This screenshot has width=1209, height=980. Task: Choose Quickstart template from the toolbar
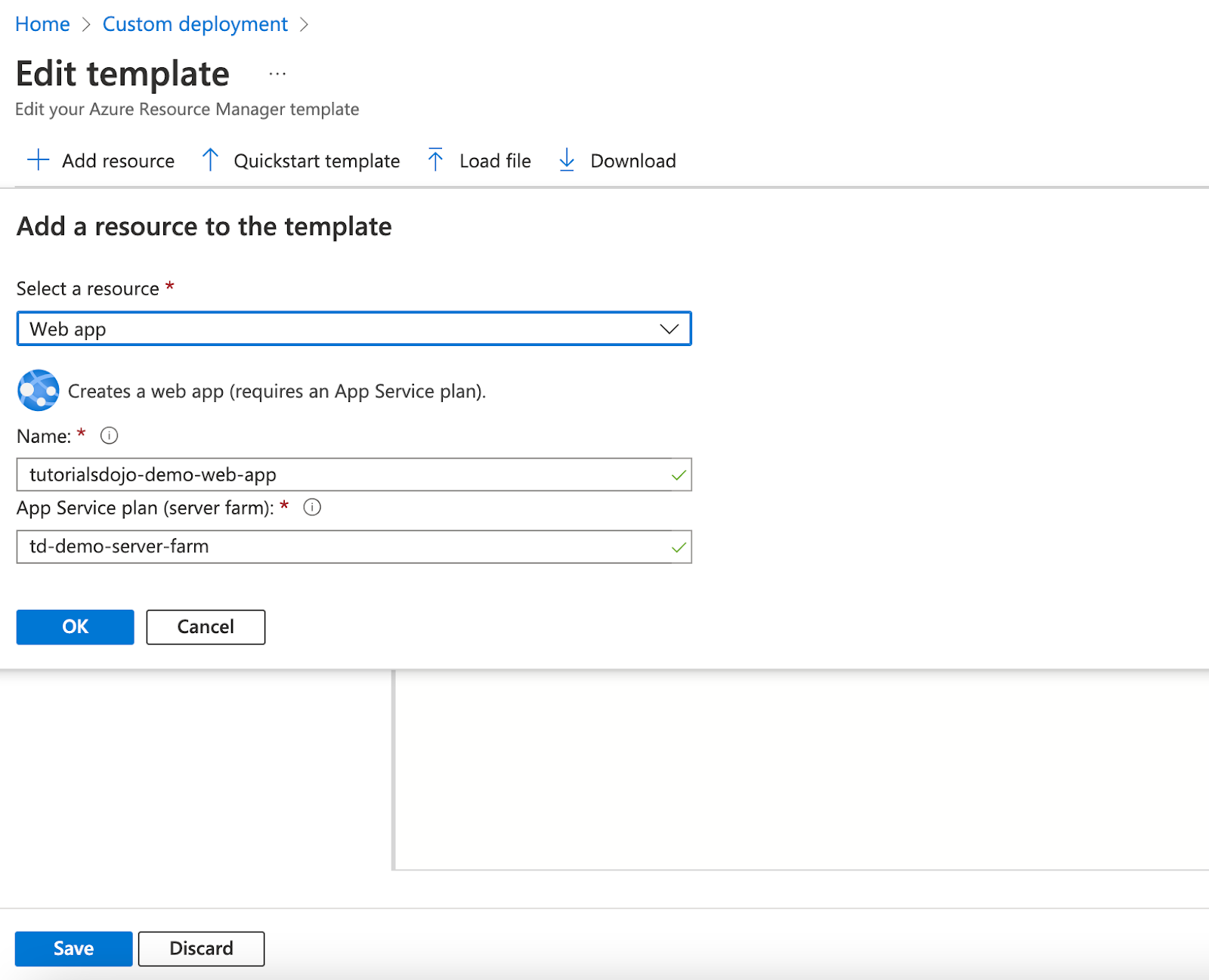click(317, 161)
